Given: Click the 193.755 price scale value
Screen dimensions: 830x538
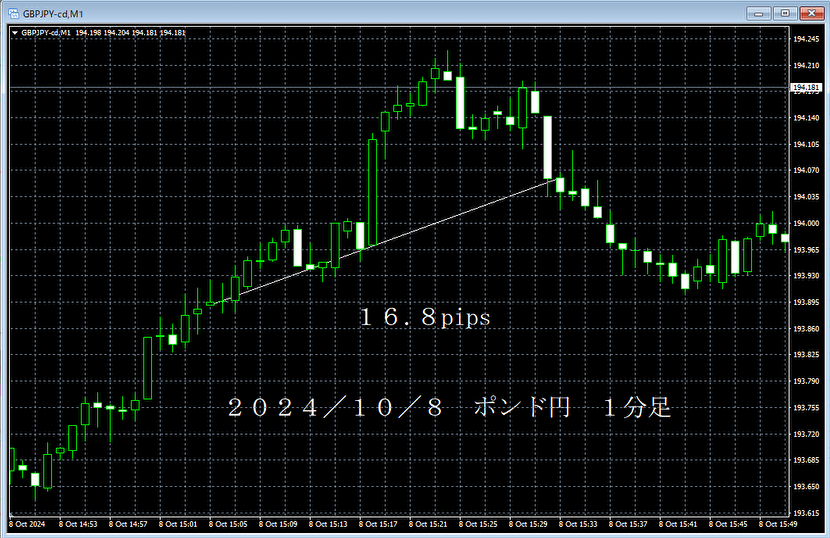Looking at the screenshot, I should coord(806,408).
